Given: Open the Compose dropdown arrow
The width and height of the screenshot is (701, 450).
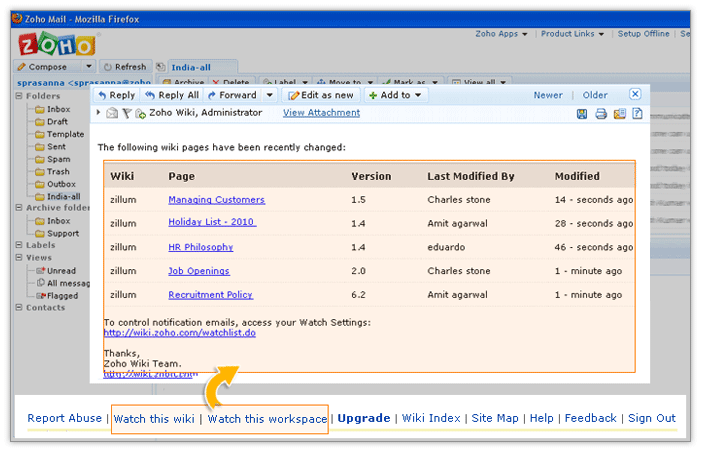Looking at the screenshot, I should click(90, 67).
